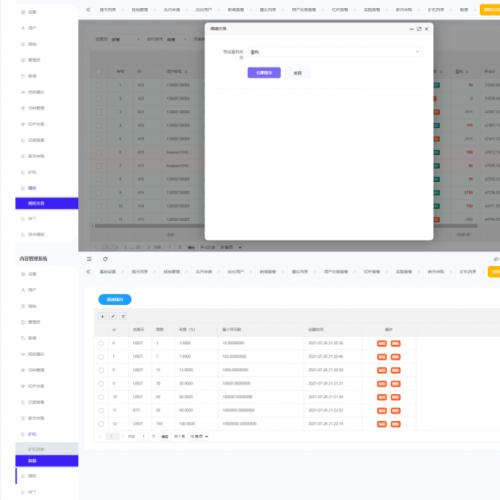This screenshot has width=500, height=500.
Task: Close the dialog with the X icon
Action: 427,29
